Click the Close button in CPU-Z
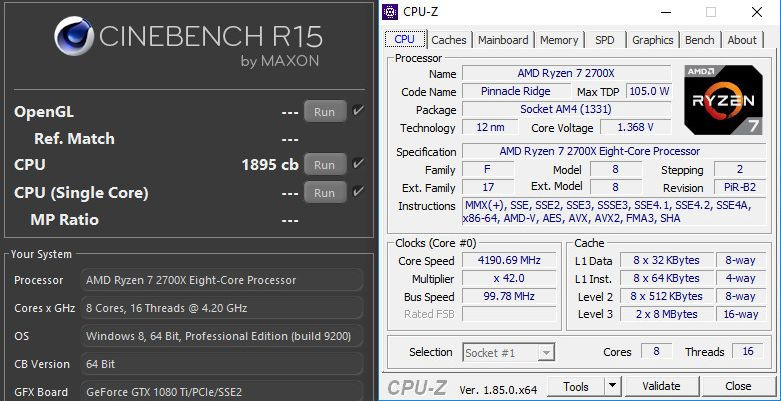Viewport: 781px width, 401px height. pos(738,386)
